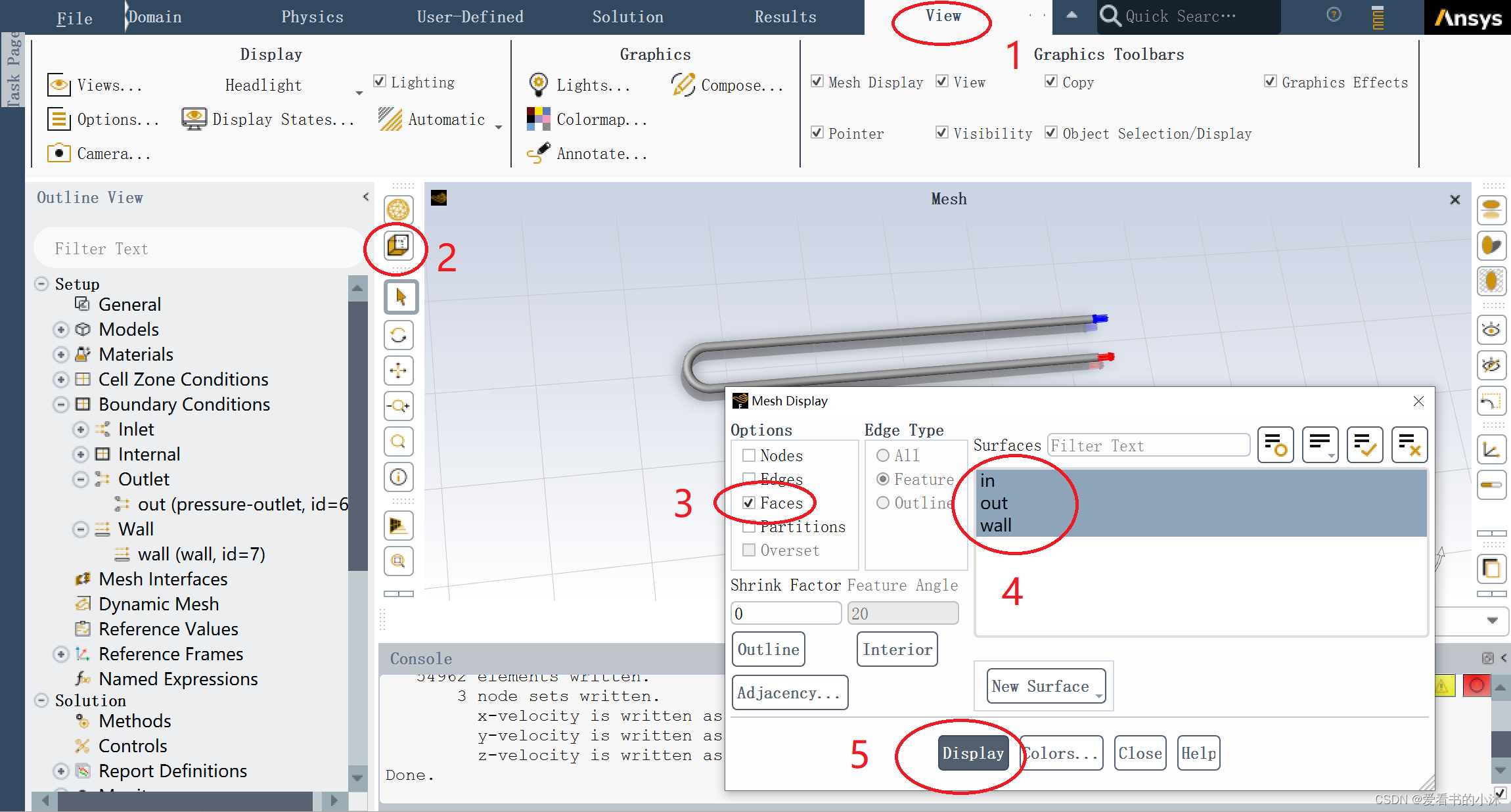
Task: Select the mouse pointer tool icon
Action: pos(399,298)
